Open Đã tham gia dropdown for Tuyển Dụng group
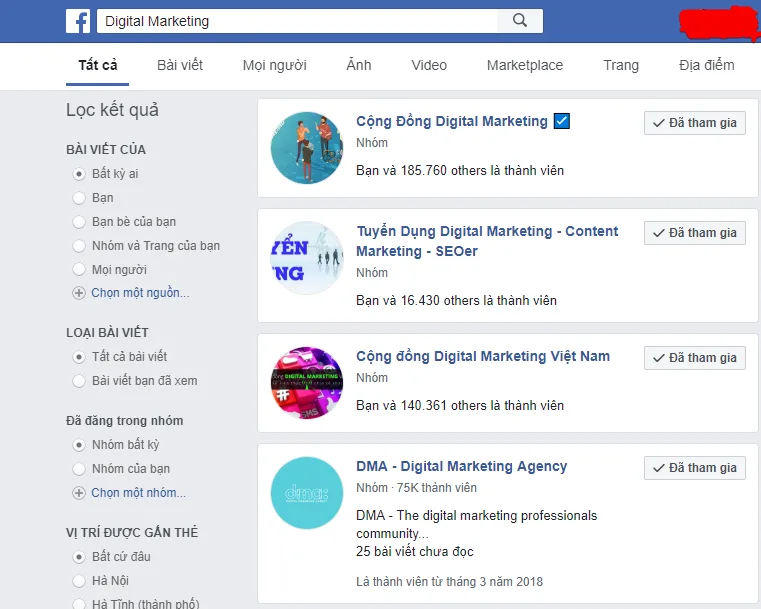This screenshot has height=609, width=761. (694, 233)
